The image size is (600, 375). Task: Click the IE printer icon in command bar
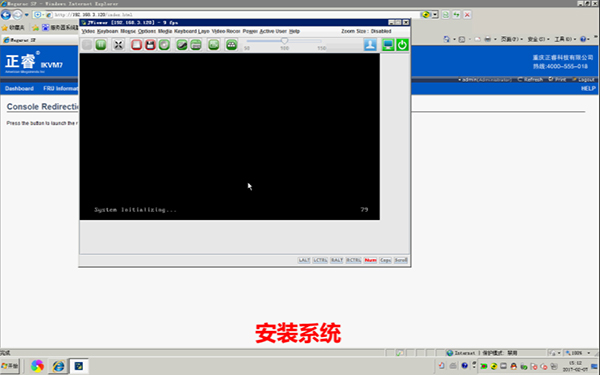[x=488, y=39]
